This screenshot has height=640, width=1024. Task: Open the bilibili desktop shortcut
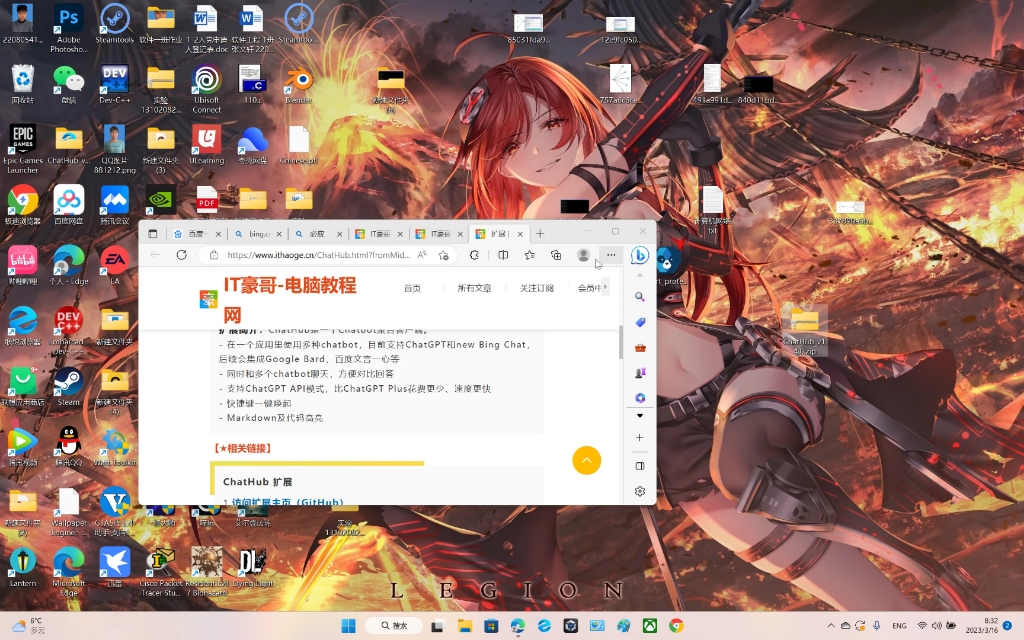point(23,266)
